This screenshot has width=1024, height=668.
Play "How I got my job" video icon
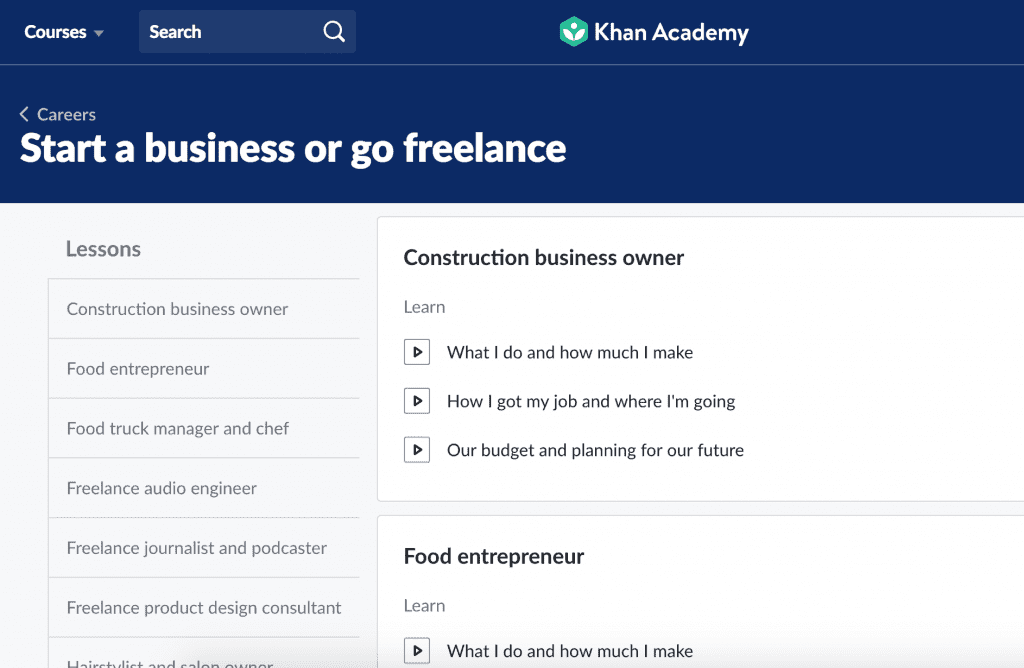417,401
